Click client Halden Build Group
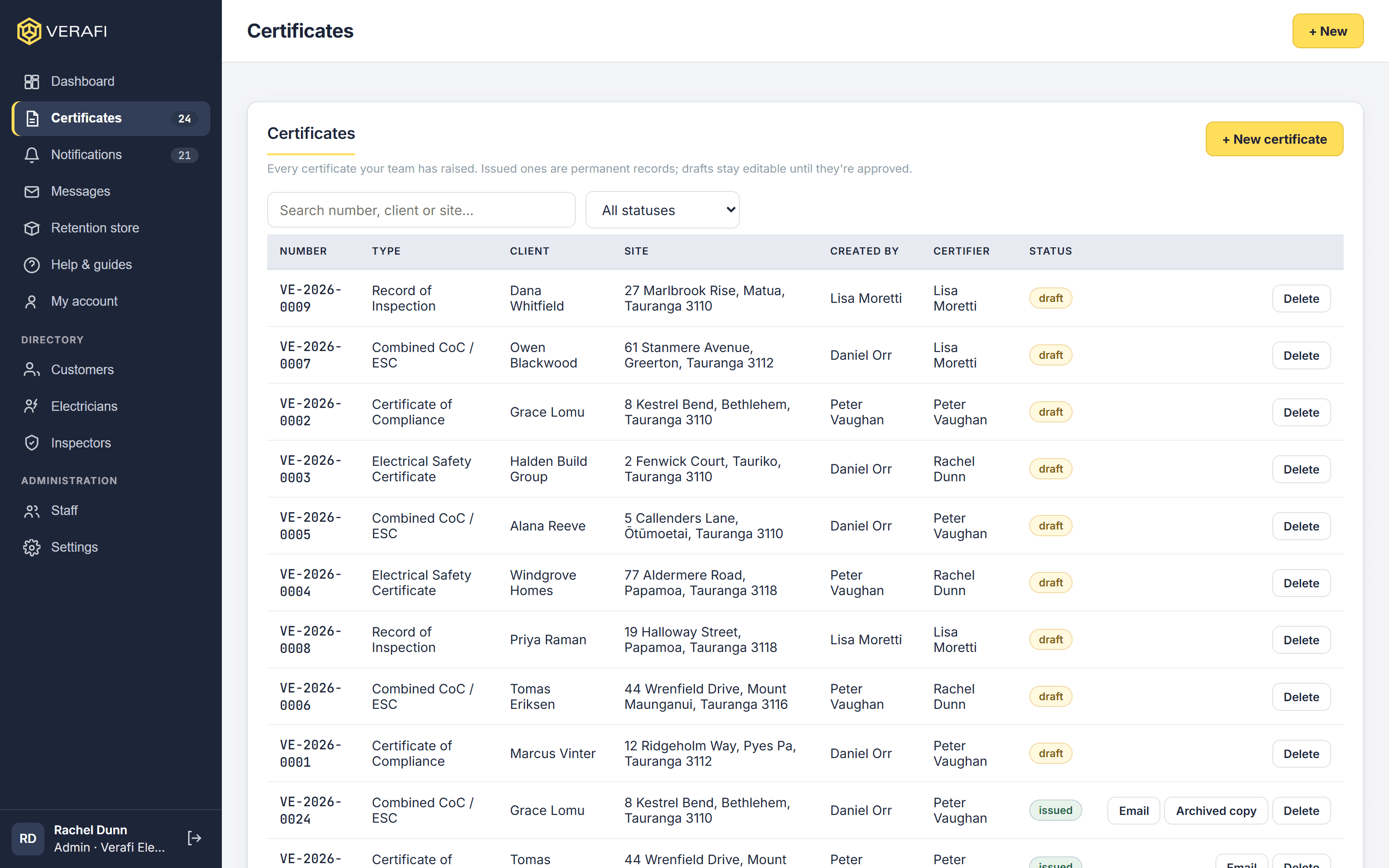The width and height of the screenshot is (1389, 868). (548, 469)
